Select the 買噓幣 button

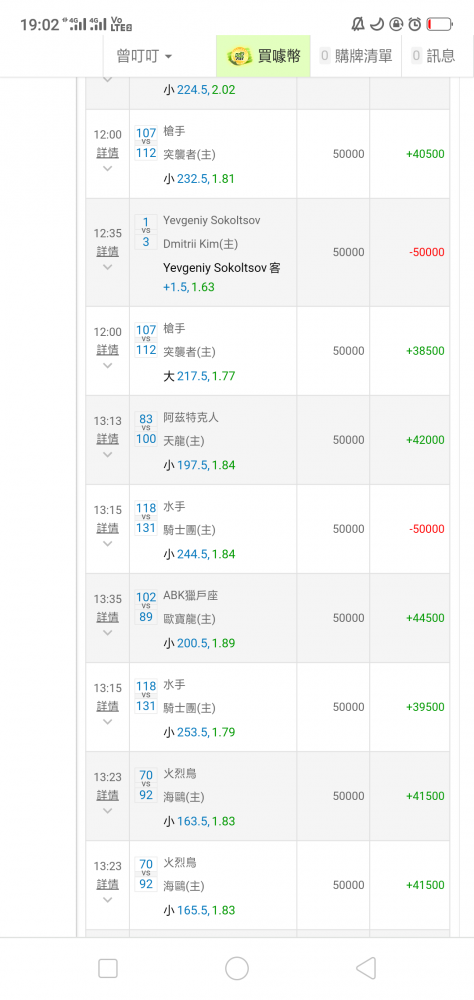(263, 56)
